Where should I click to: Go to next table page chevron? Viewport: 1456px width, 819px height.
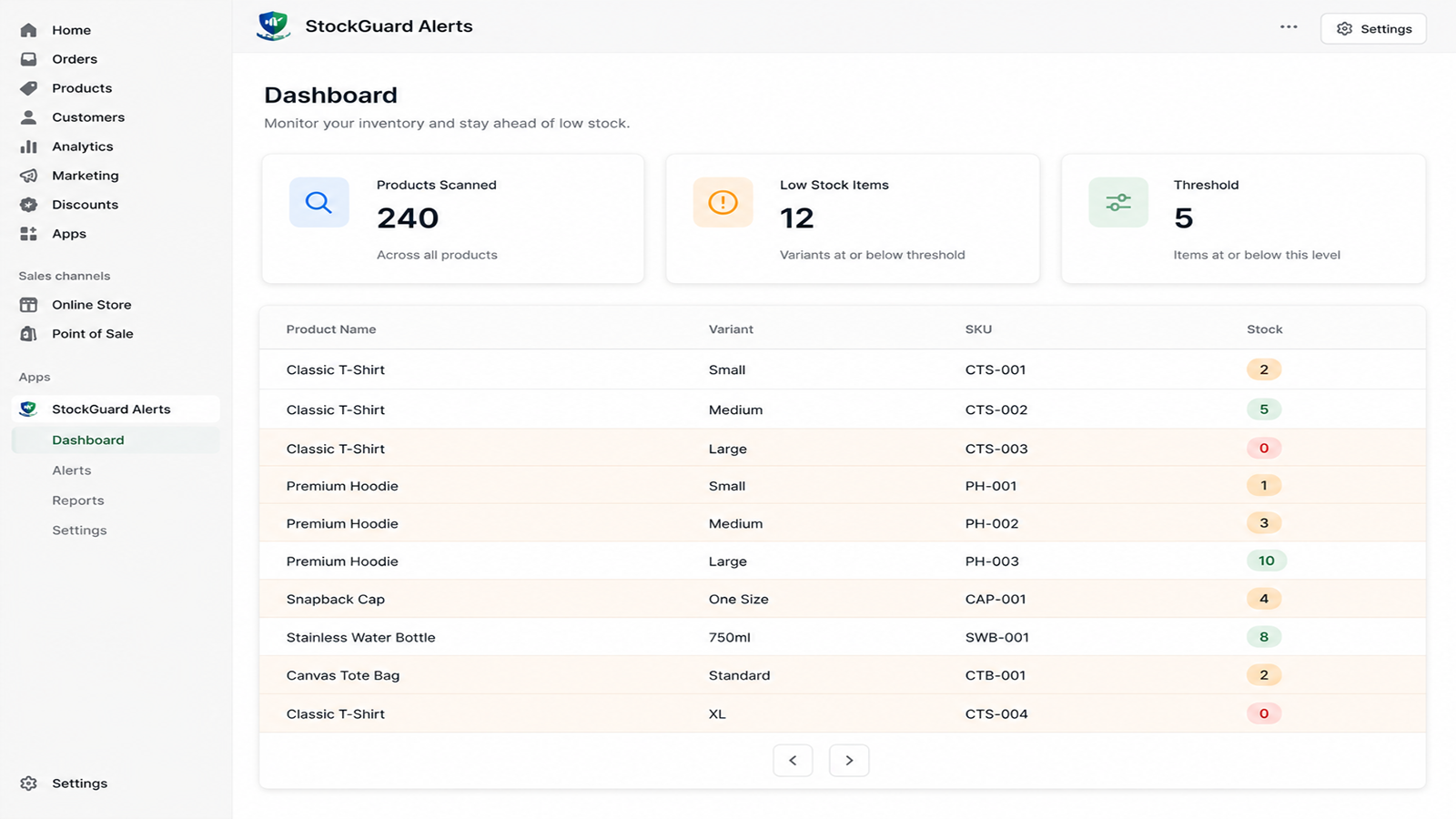pyautogui.click(x=849, y=760)
